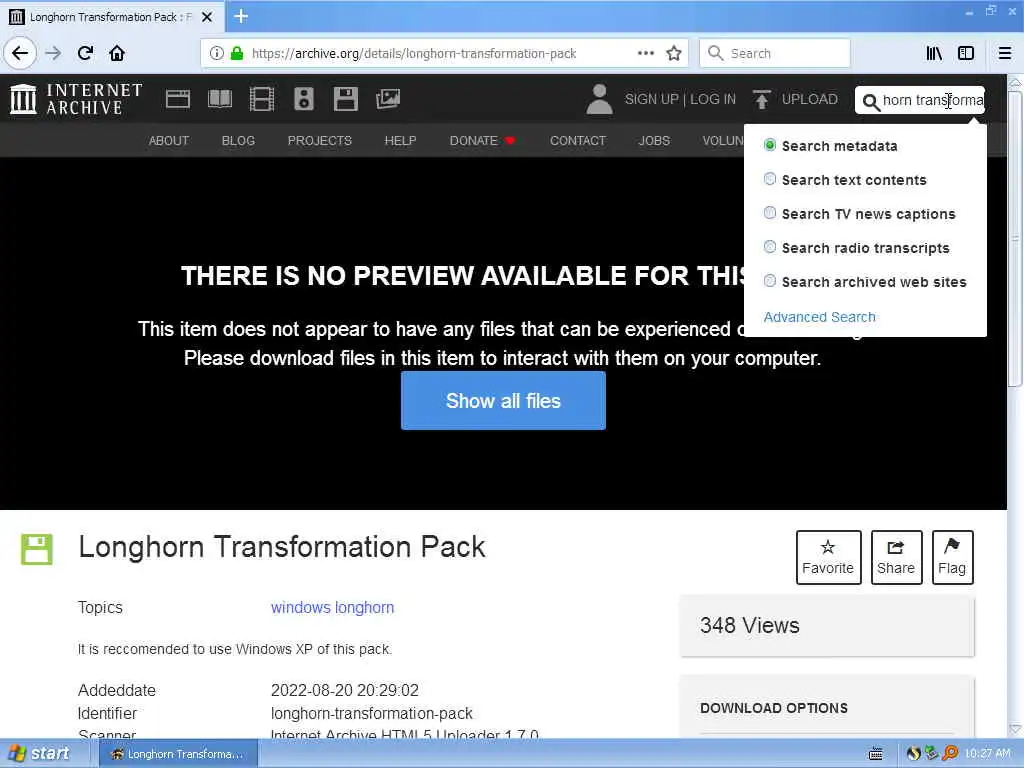Open a new browser tab
The height and width of the screenshot is (768, 1024).
241,16
